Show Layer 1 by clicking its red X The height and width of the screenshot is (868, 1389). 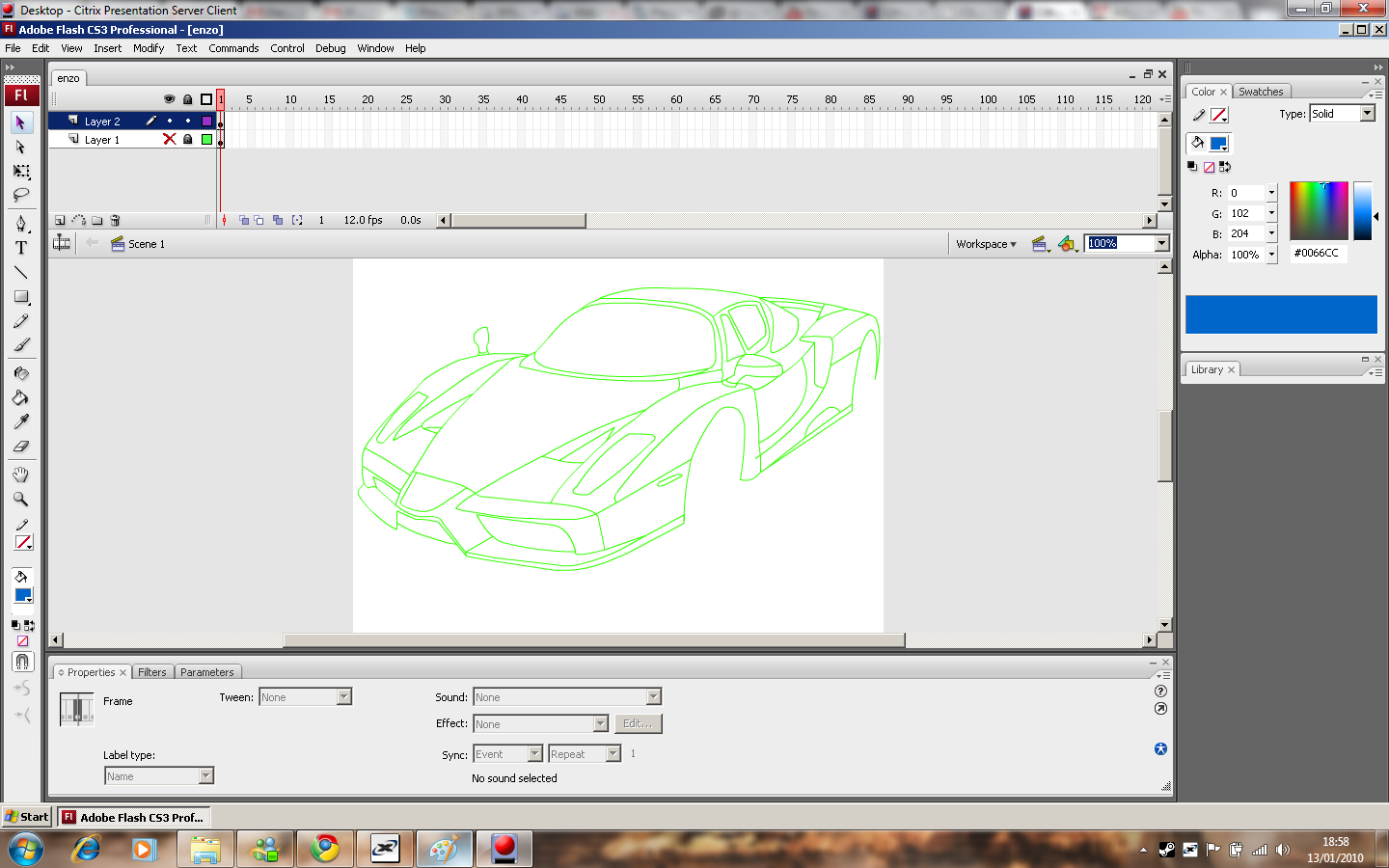click(x=170, y=139)
